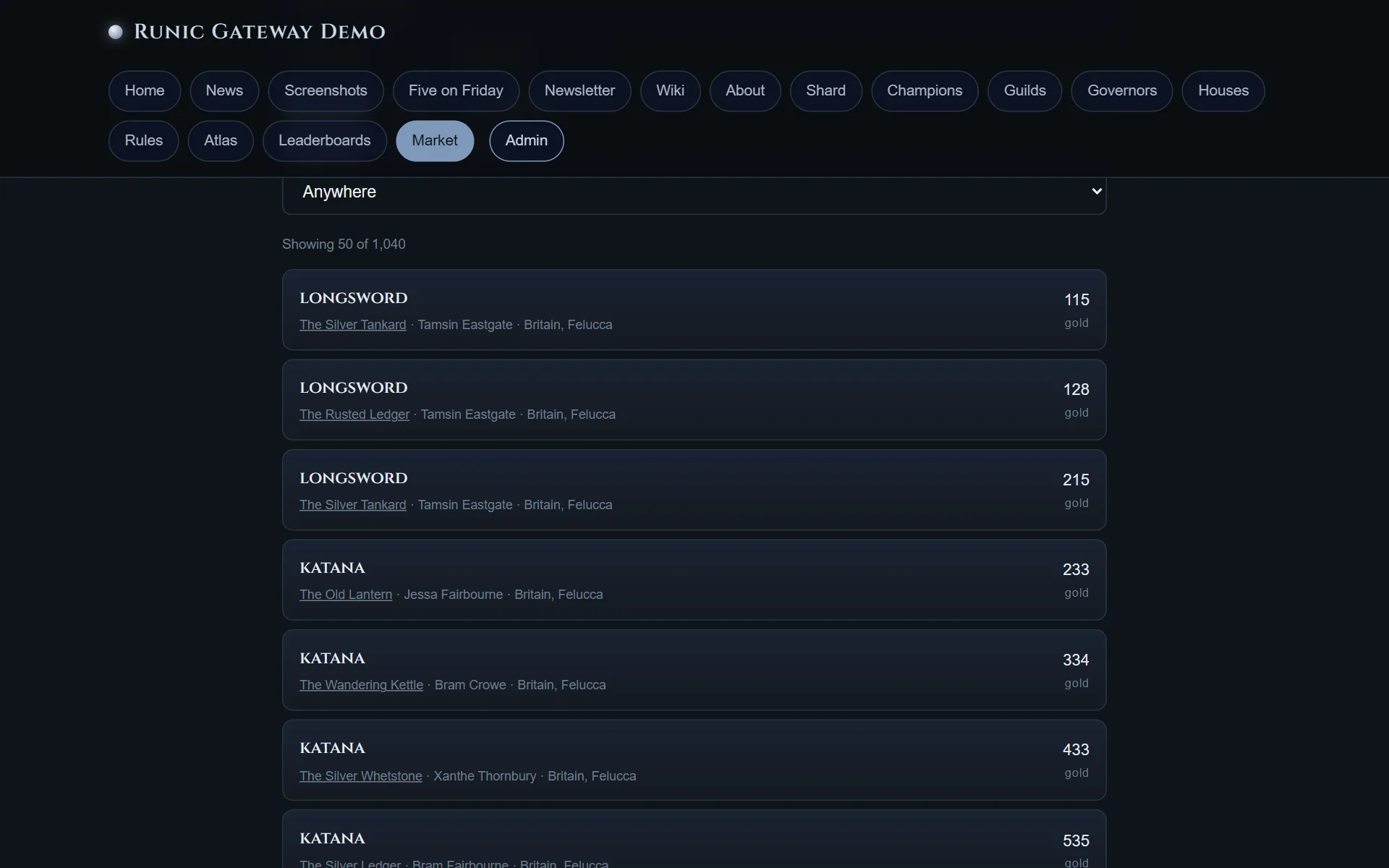Open The Rusted Ledger vendor link
The width and height of the screenshot is (1389, 868).
pyautogui.click(x=354, y=414)
